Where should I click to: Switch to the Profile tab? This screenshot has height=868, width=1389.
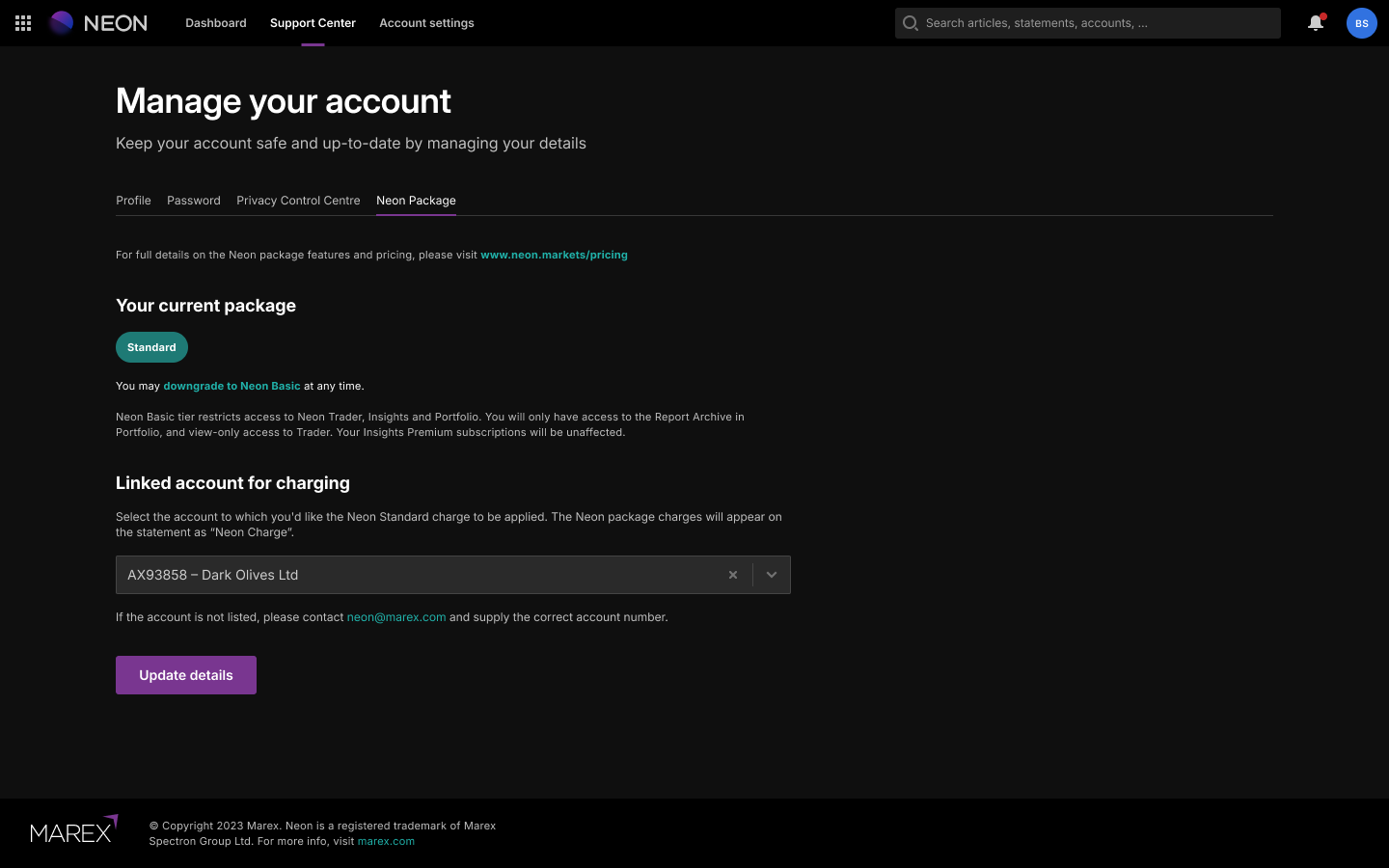pos(133,201)
